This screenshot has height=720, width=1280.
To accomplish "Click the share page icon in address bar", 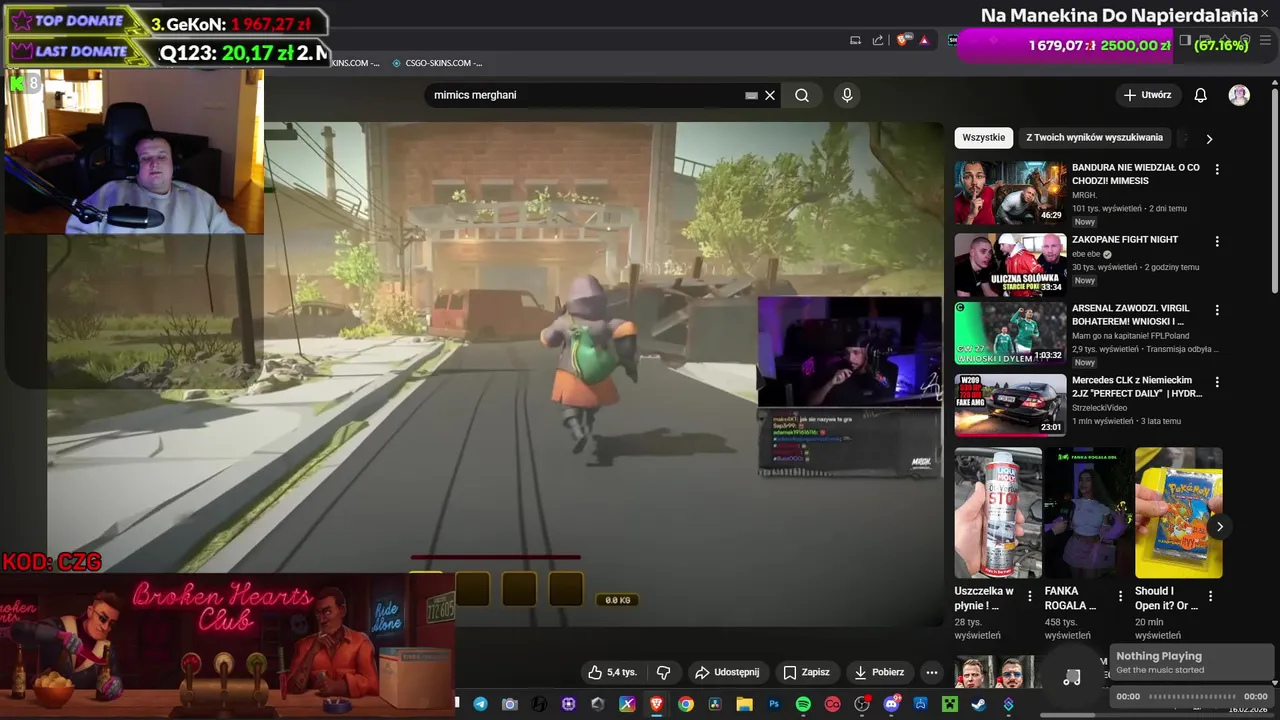I will point(878,40).
